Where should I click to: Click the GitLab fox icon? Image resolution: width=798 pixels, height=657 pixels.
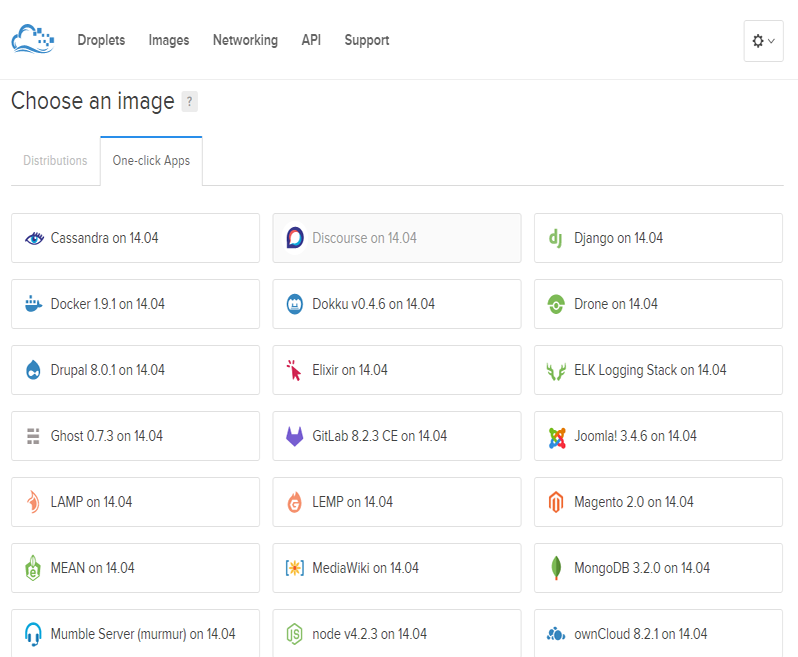click(295, 436)
